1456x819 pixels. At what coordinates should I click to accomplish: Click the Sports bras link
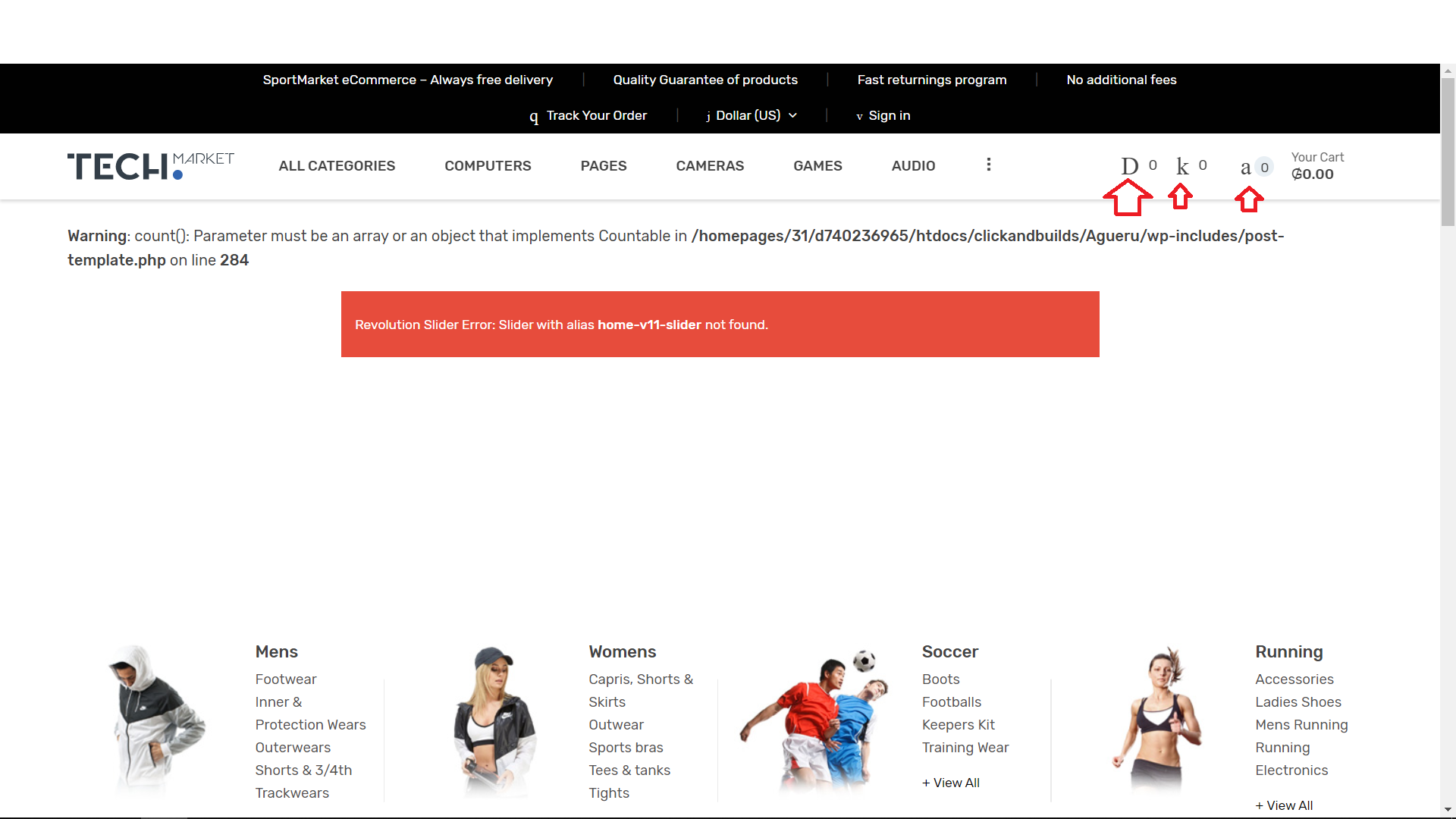point(626,748)
